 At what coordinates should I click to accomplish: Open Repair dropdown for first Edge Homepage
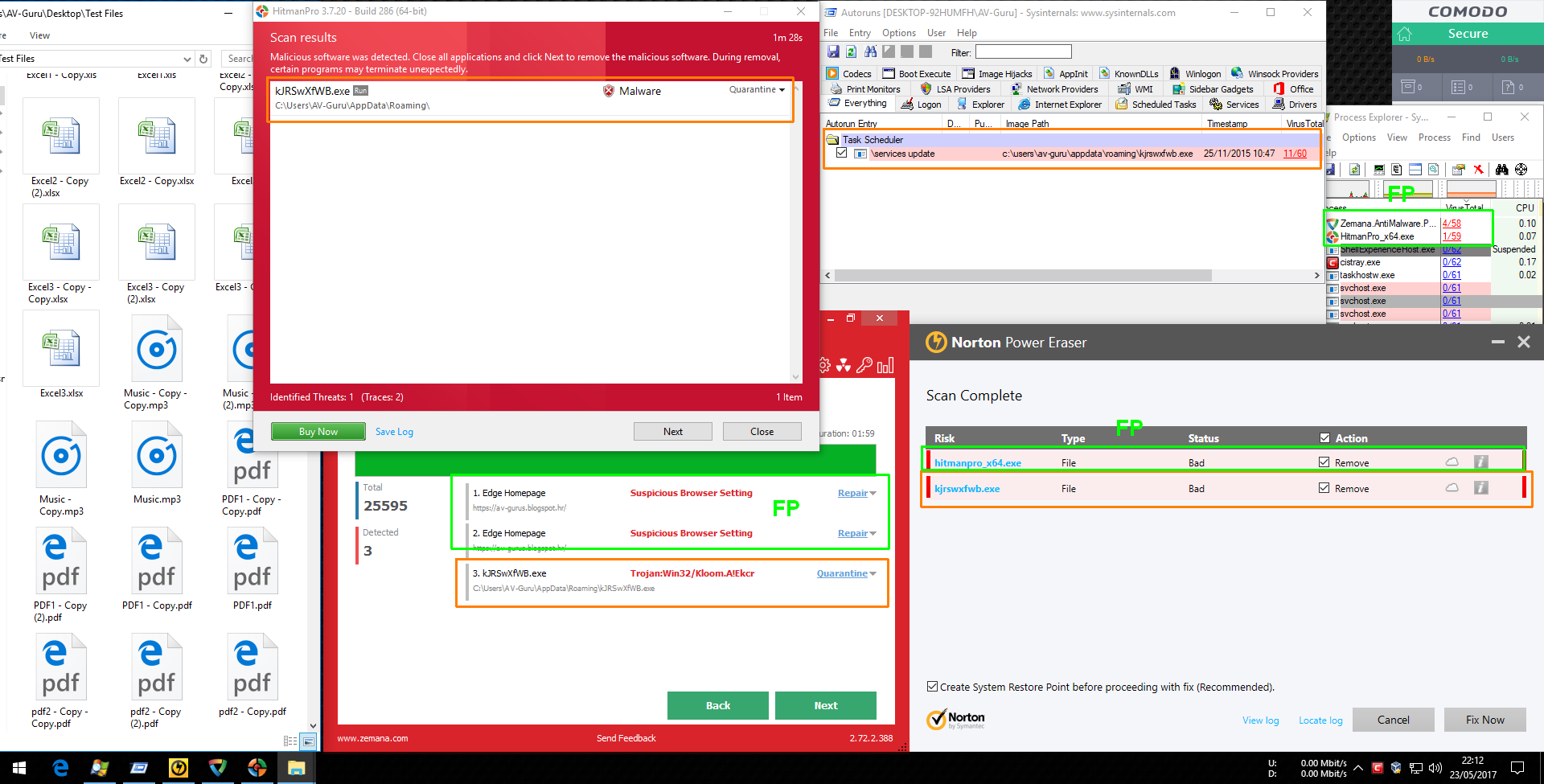(856, 493)
